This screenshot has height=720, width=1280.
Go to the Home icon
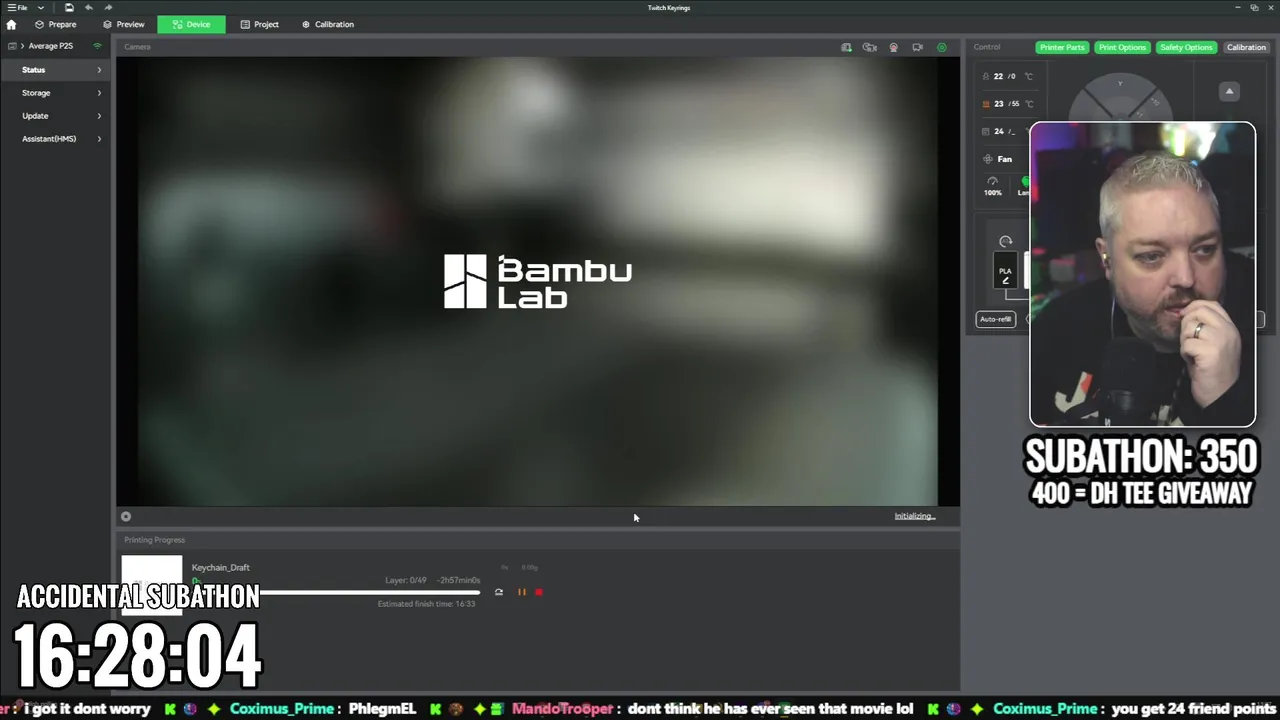[11, 24]
